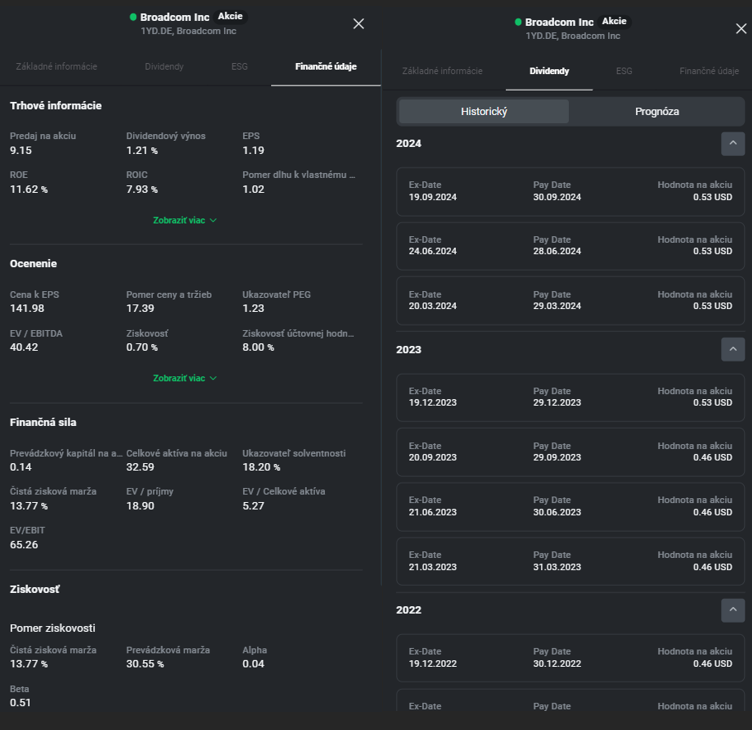Image resolution: width=752 pixels, height=730 pixels.
Task: Collapse the 2024 dividend section
Action: pos(732,144)
